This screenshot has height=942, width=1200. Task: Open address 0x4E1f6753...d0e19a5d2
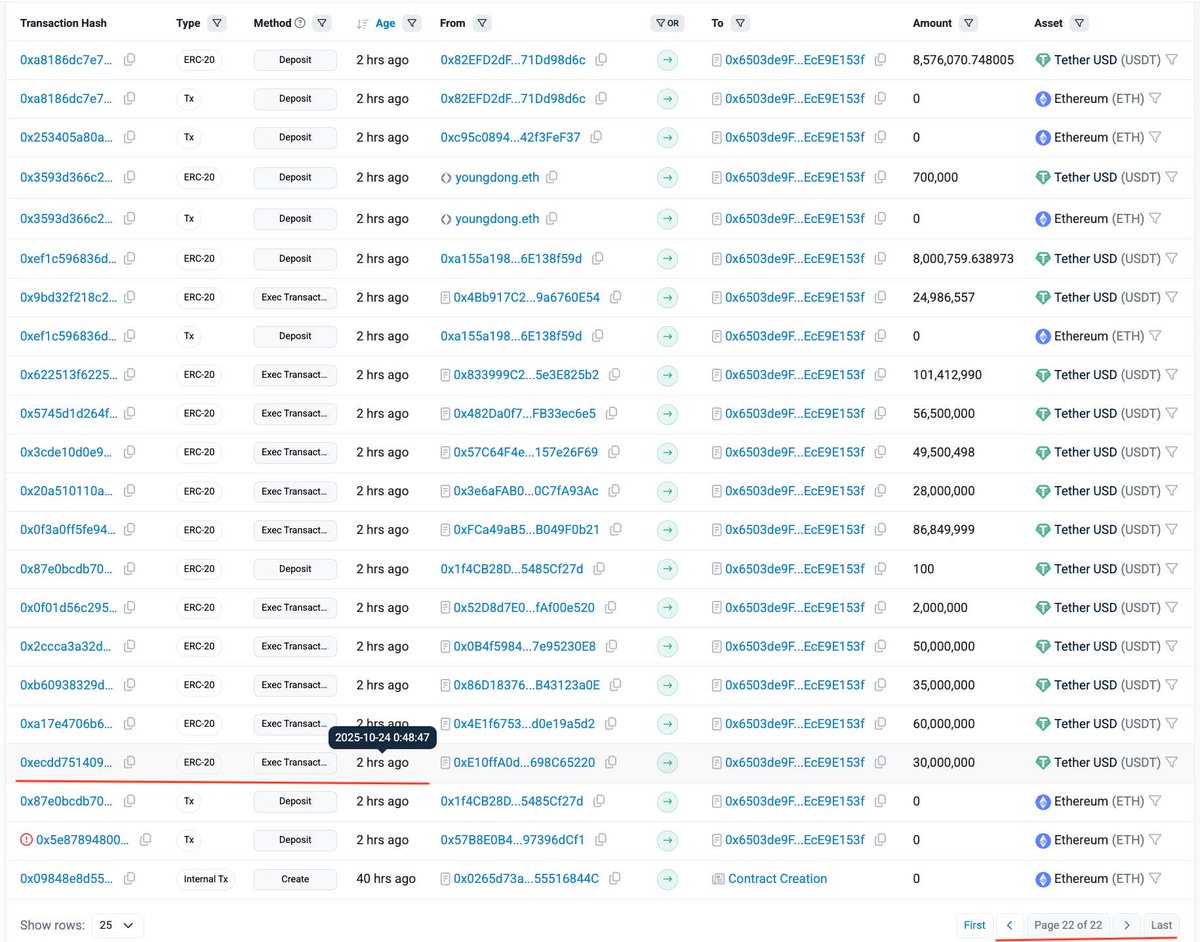pos(524,723)
